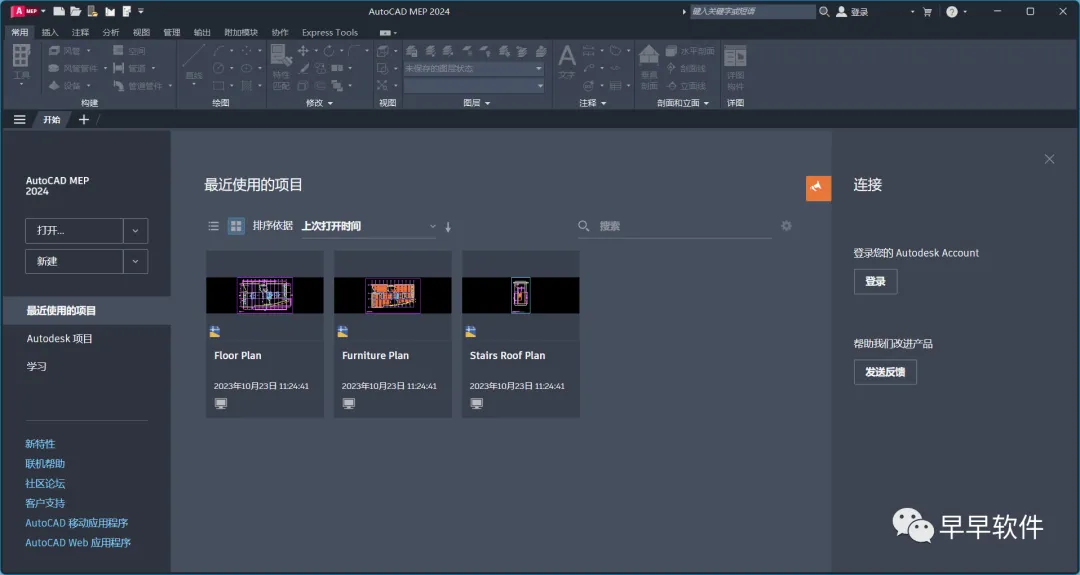
Task: Select the 管道 pipe tool
Action: pyautogui.click(x=129, y=68)
